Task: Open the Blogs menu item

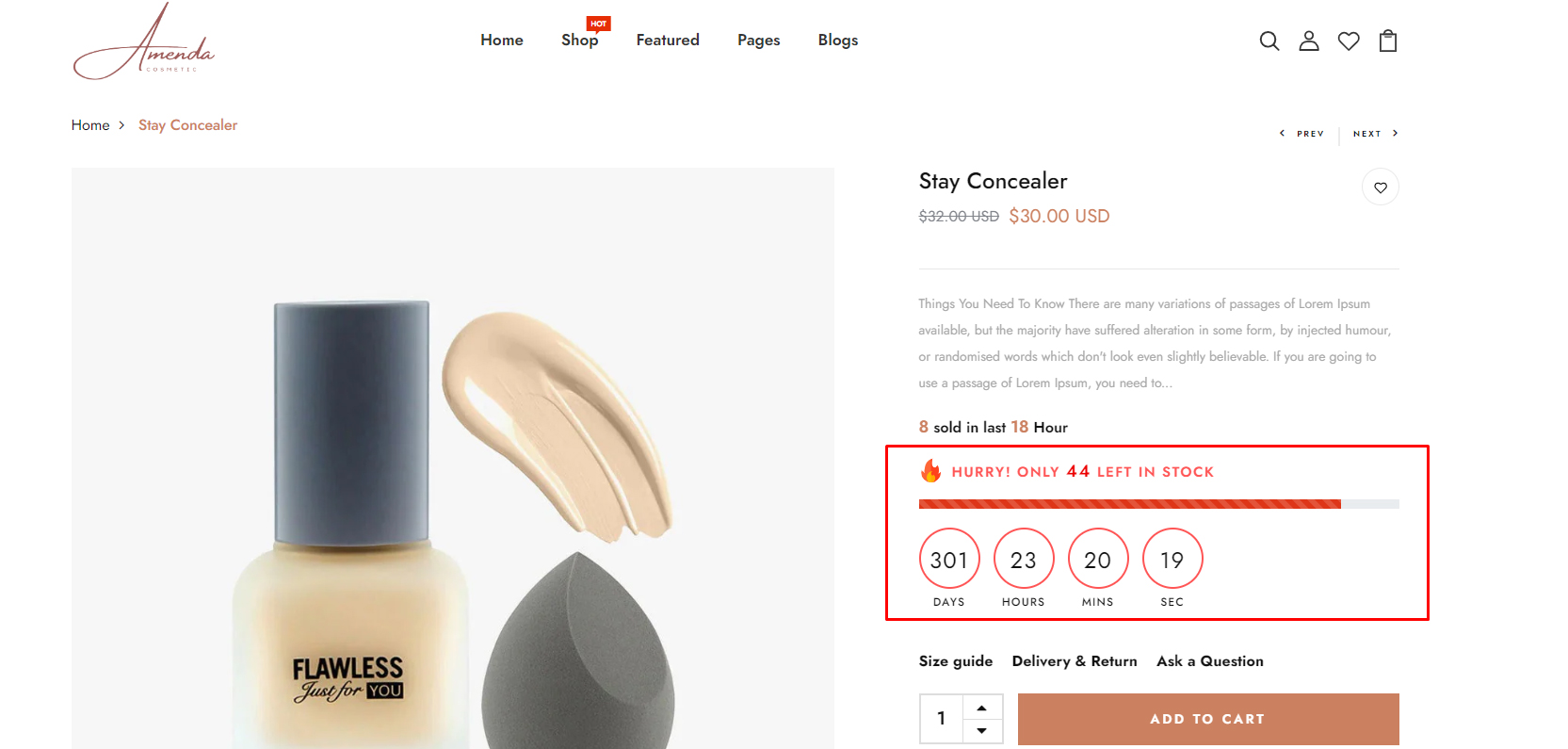Action: click(x=838, y=40)
